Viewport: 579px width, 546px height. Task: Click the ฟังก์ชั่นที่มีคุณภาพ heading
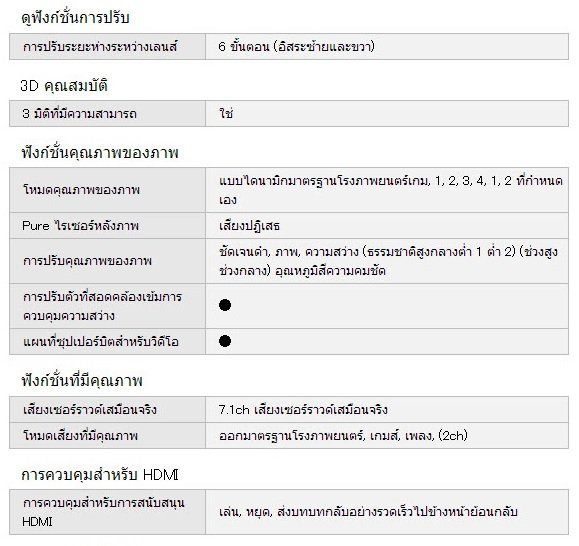coord(82,380)
